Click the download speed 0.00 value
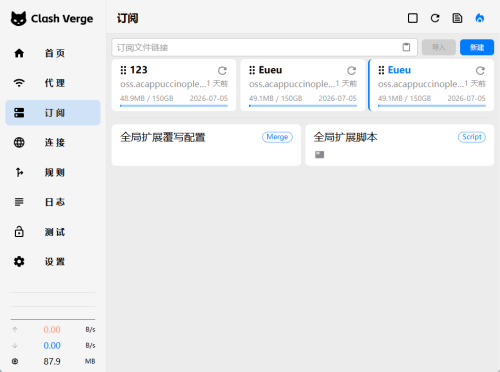Viewport: 500px width, 372px height. pos(52,345)
